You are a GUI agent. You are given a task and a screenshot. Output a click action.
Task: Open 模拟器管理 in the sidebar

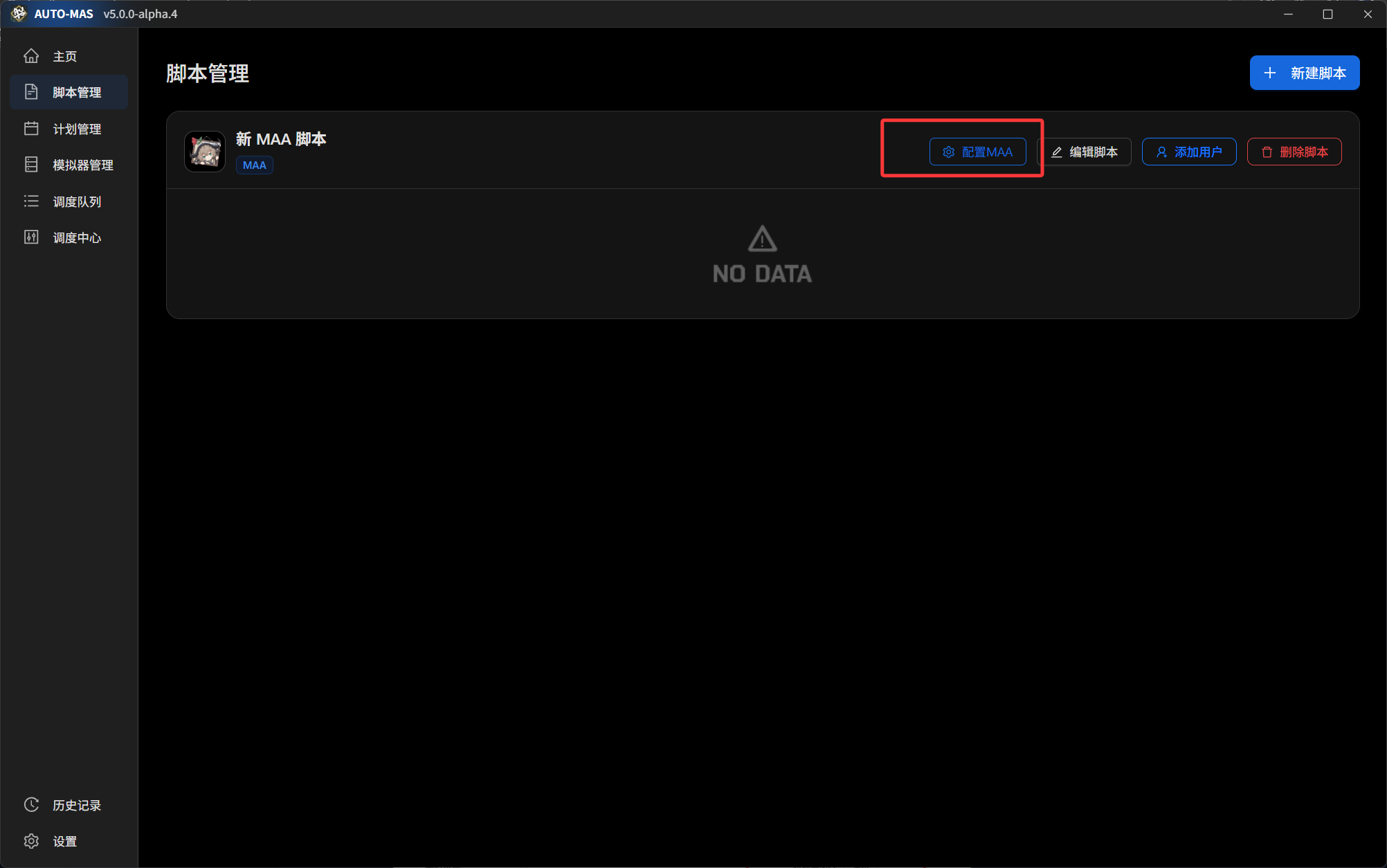83,165
